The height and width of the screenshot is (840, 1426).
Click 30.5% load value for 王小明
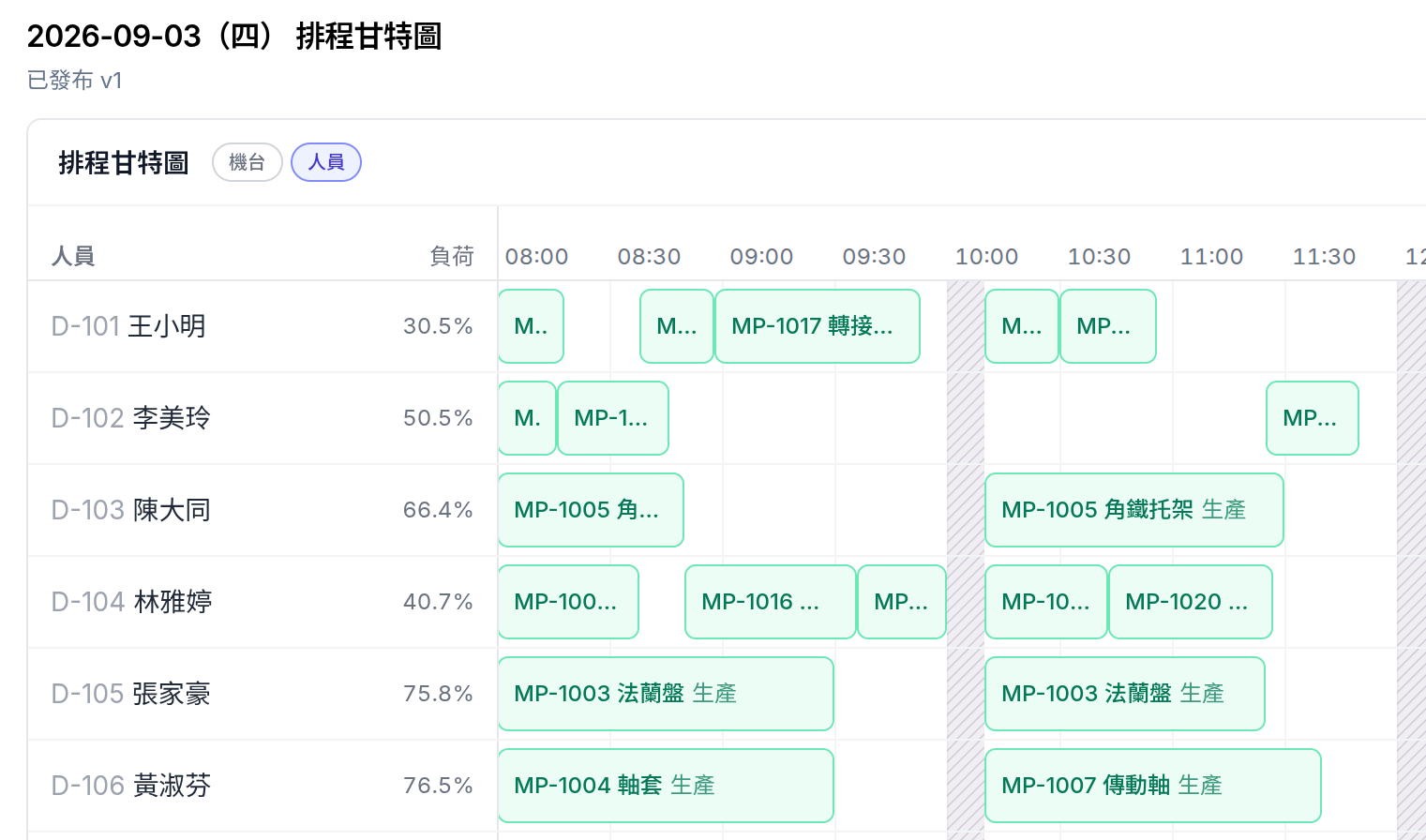[438, 326]
